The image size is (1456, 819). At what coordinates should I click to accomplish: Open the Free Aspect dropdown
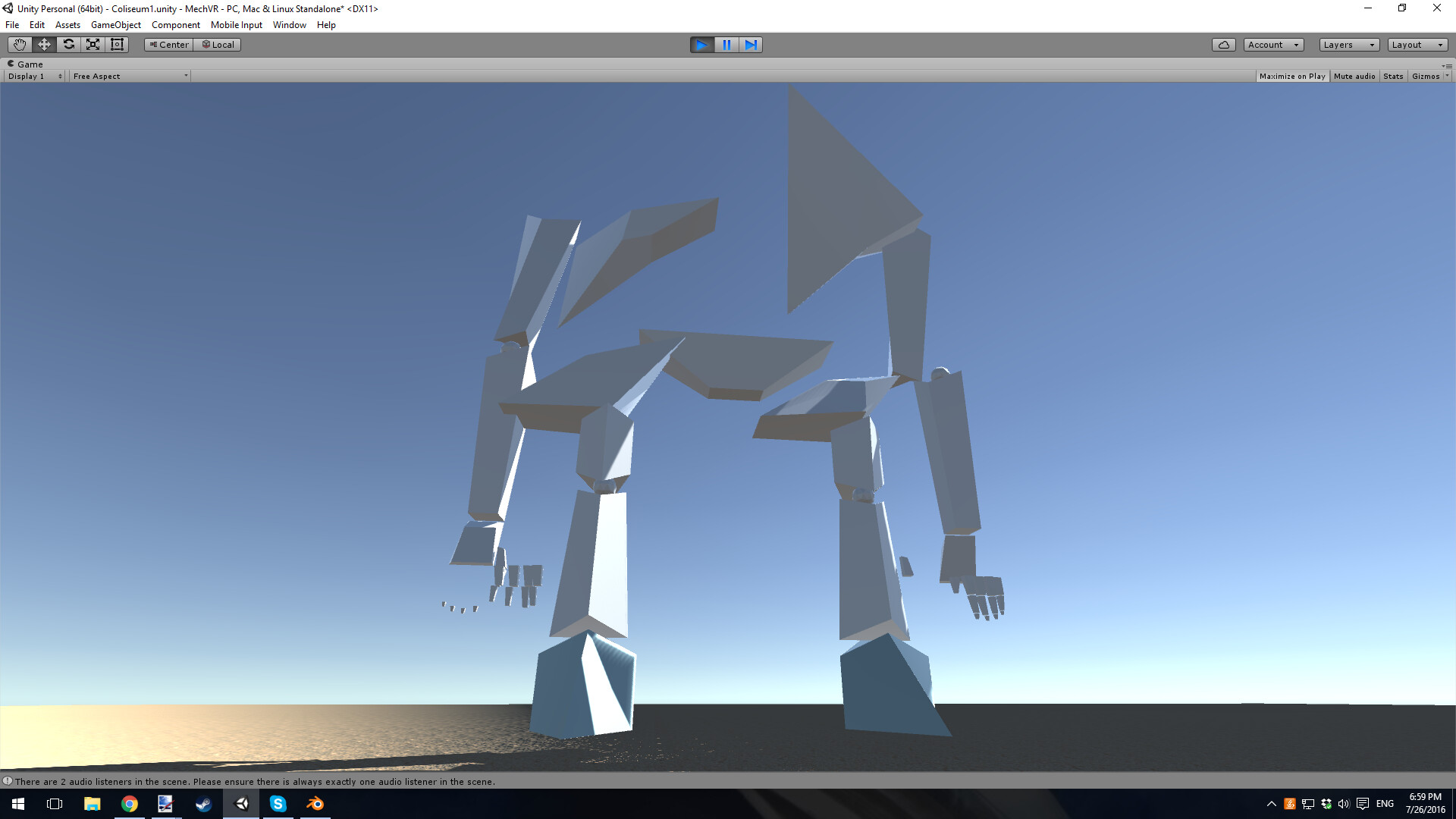[129, 76]
